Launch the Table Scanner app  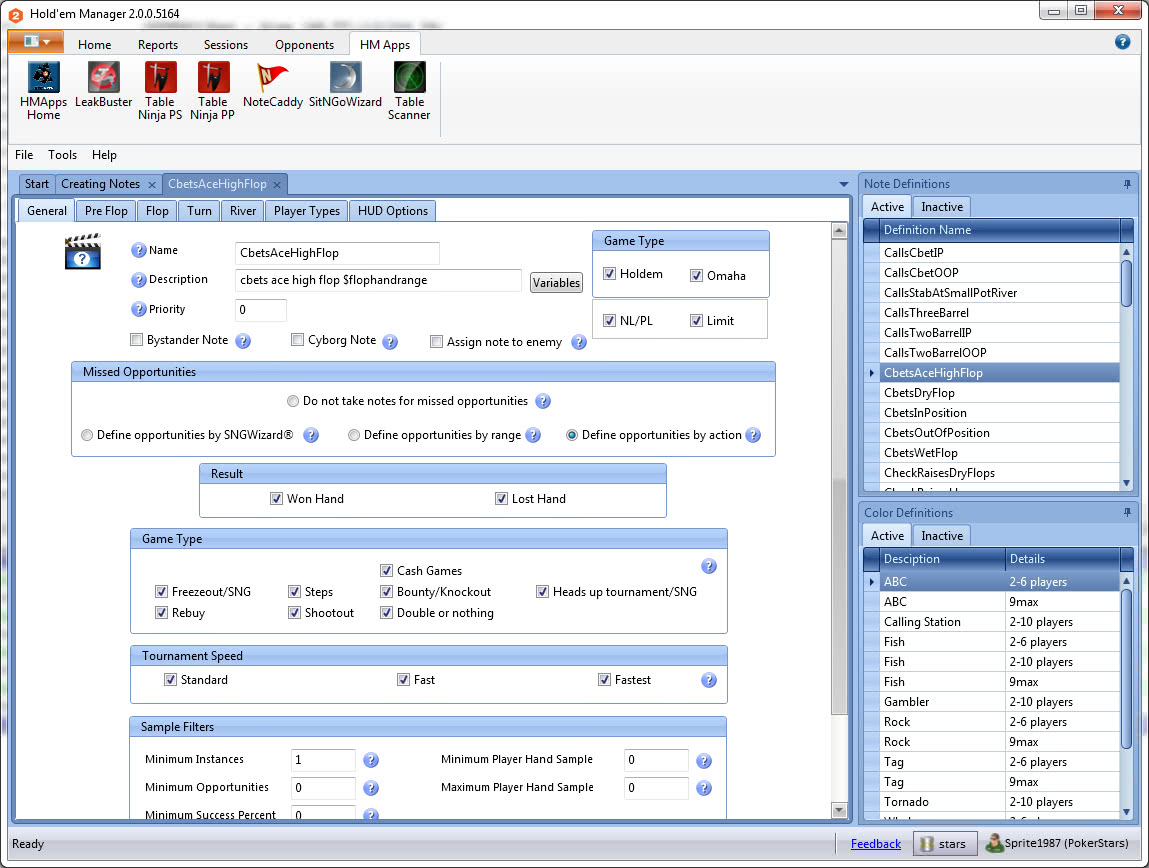click(x=409, y=78)
